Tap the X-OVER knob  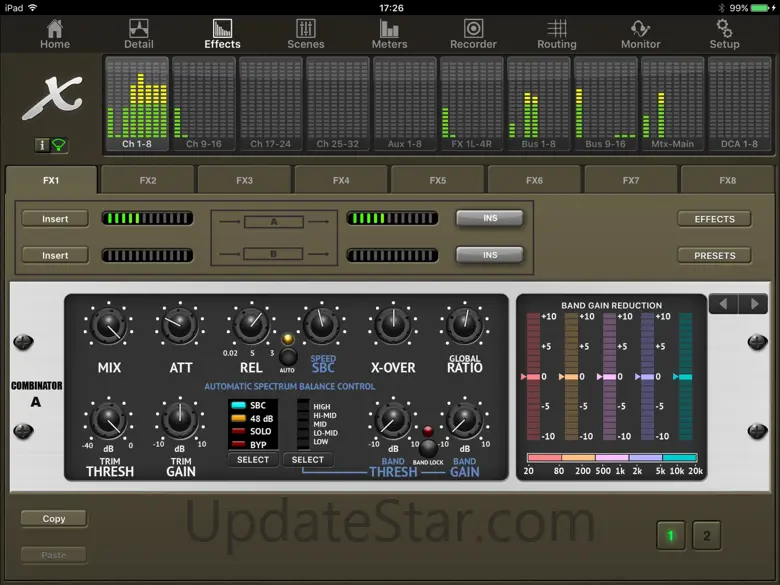coord(393,326)
